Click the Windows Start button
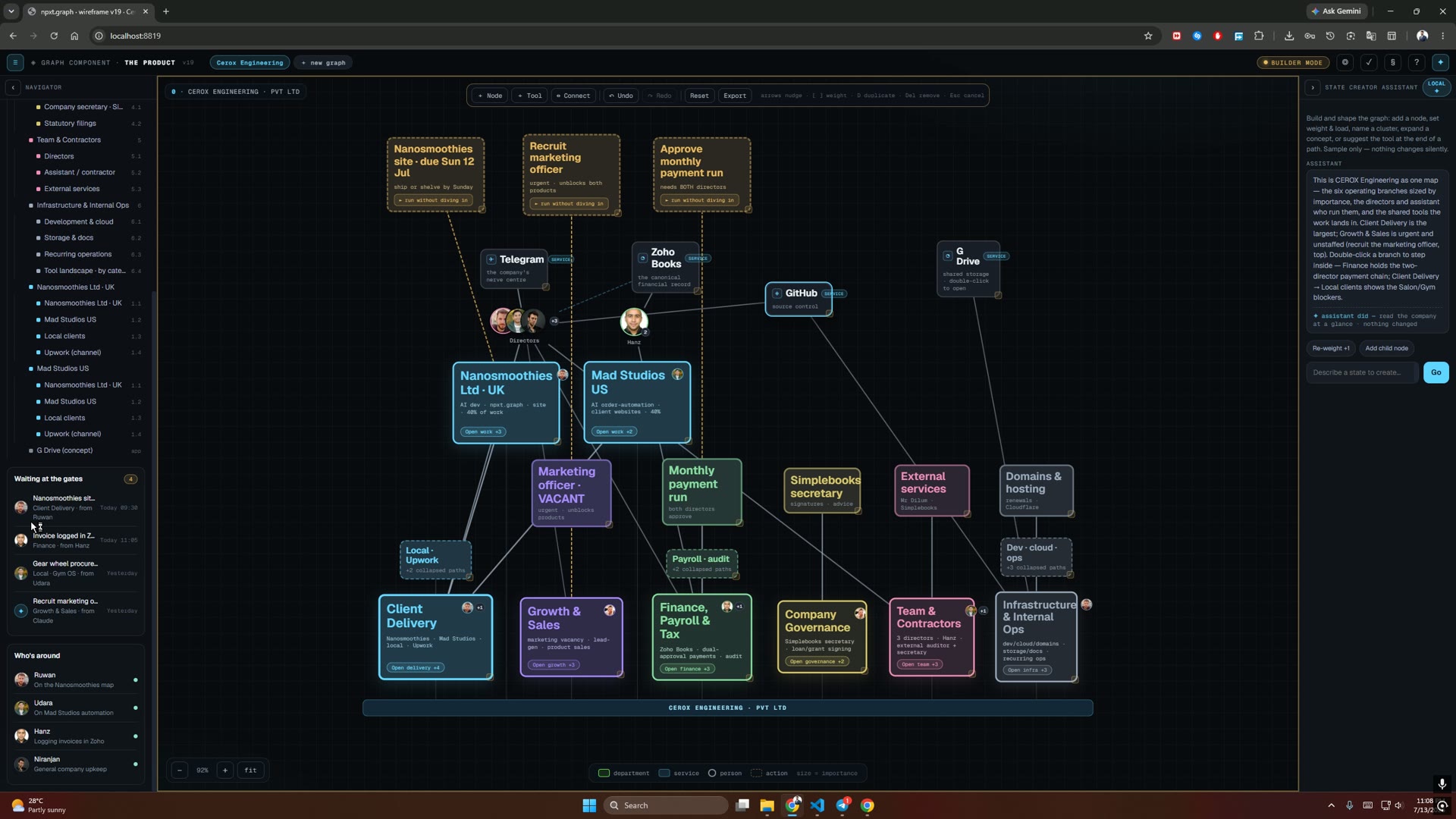Image resolution: width=1456 pixels, height=819 pixels. coord(589,805)
